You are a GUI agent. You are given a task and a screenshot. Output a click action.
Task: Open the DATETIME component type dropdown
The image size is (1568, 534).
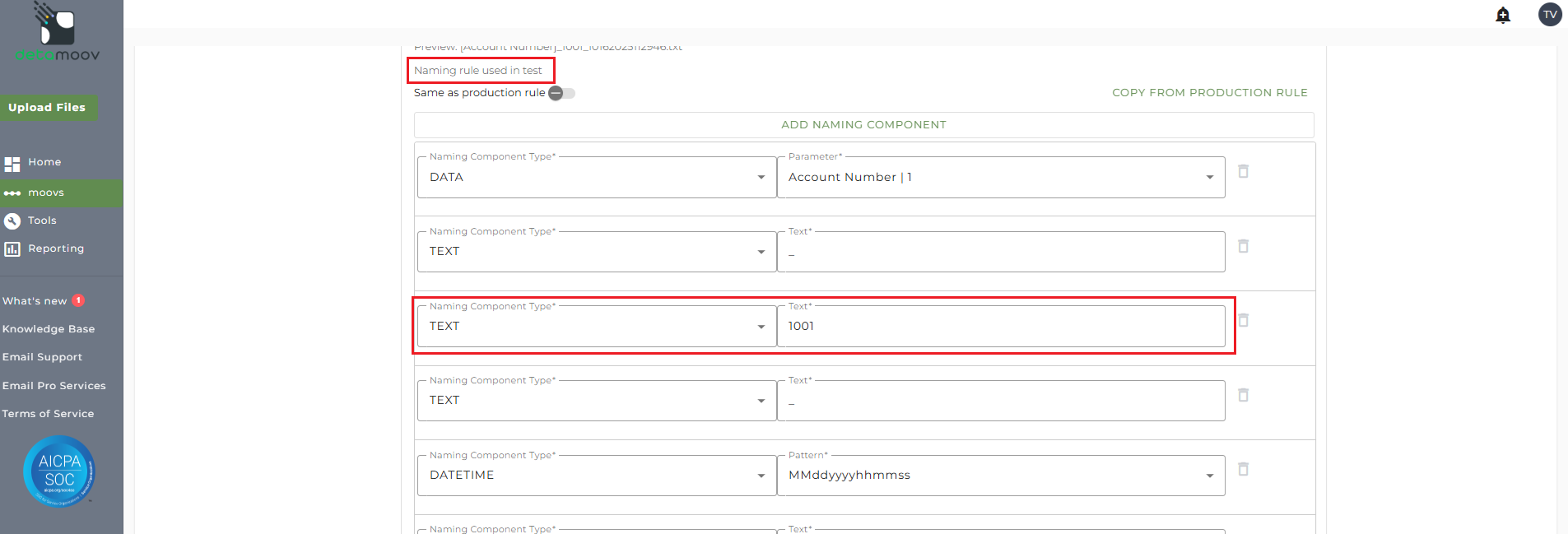coord(597,476)
